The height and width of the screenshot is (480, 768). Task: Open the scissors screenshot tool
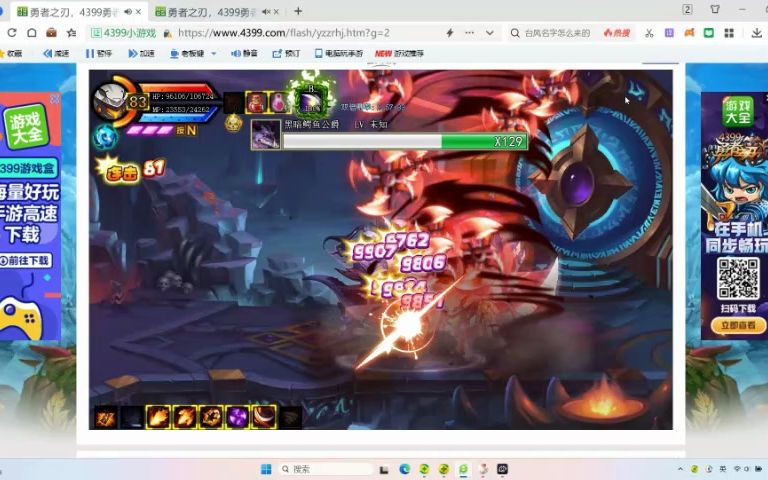click(649, 33)
